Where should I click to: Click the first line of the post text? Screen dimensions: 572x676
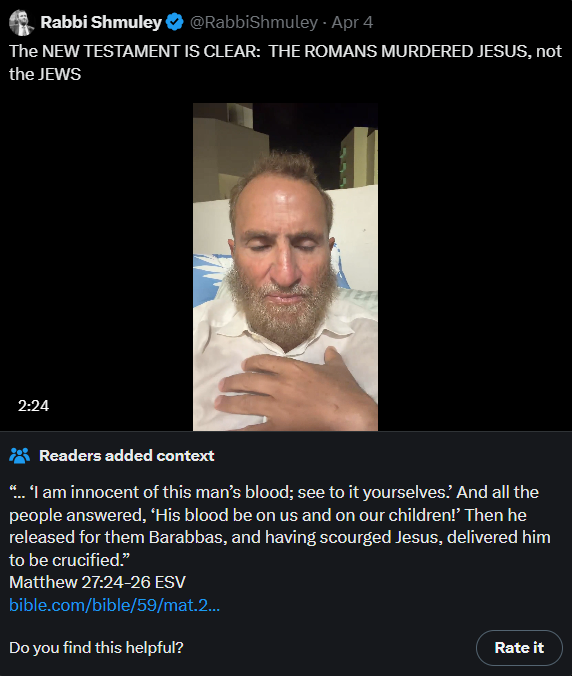pos(285,51)
